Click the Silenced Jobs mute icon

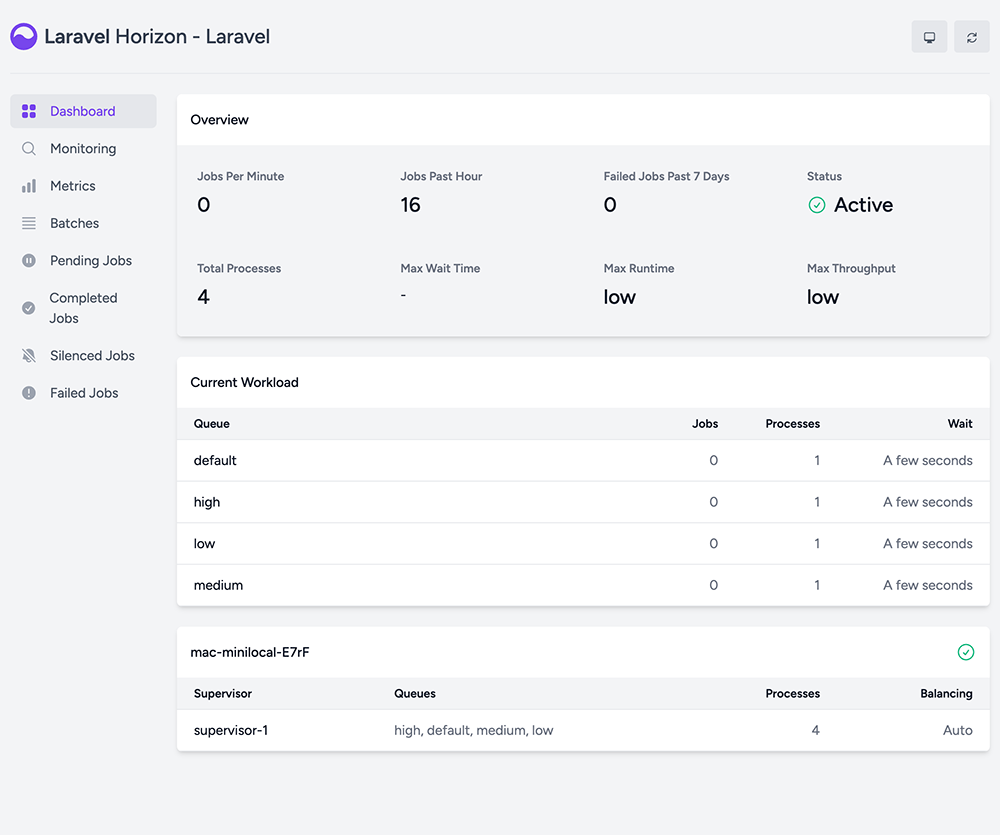(31, 355)
